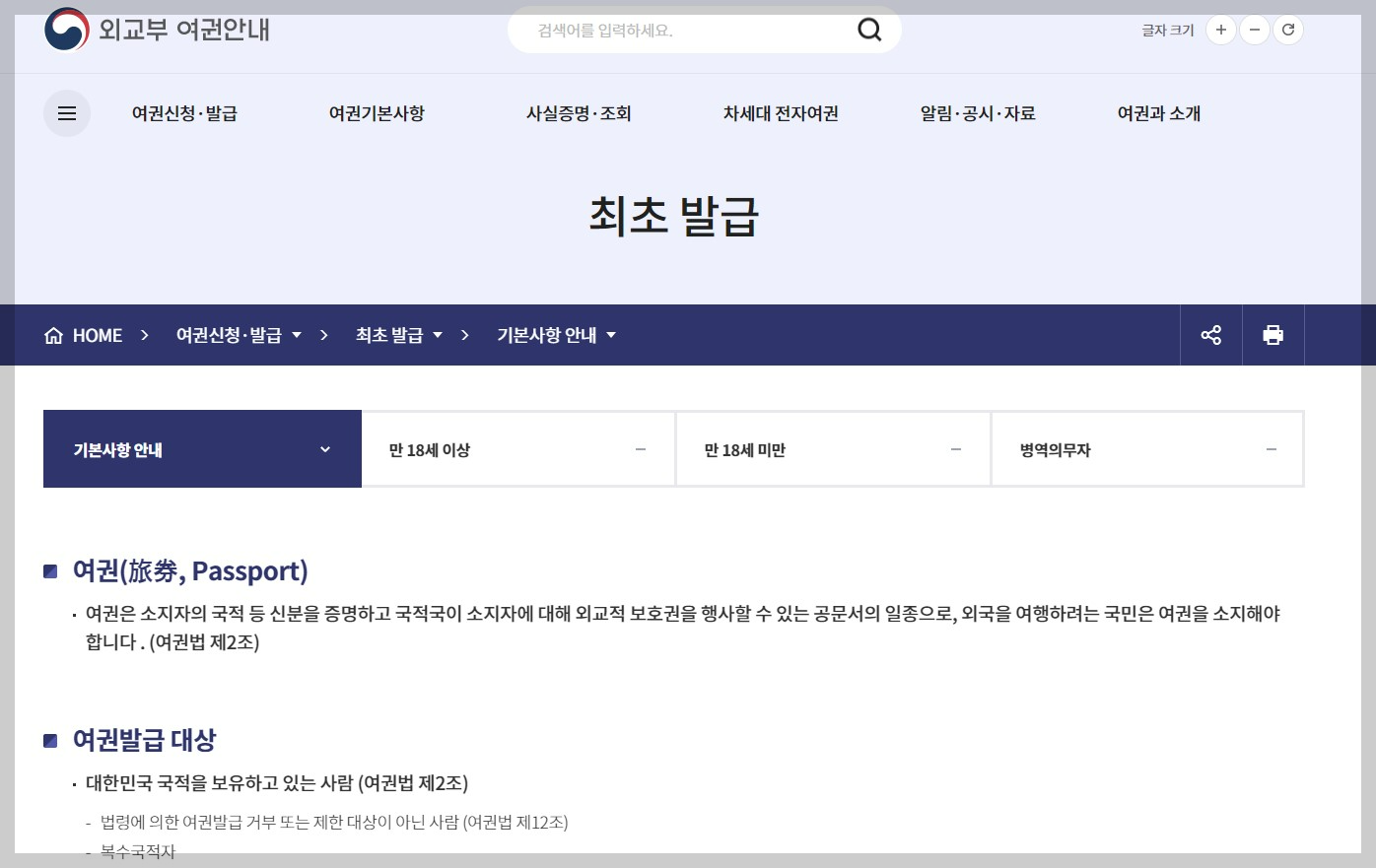Click 대한민국 국적을 보유하고 있는 사람 line
The width and height of the screenshot is (1376, 868).
coord(277,783)
